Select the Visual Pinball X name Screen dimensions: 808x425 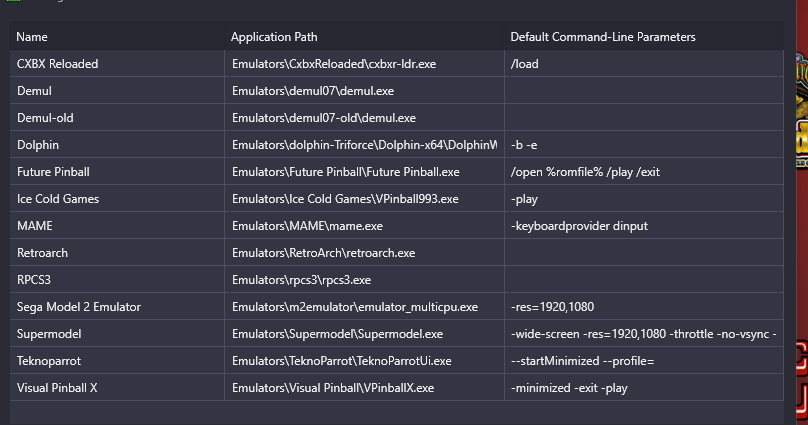click(x=57, y=388)
